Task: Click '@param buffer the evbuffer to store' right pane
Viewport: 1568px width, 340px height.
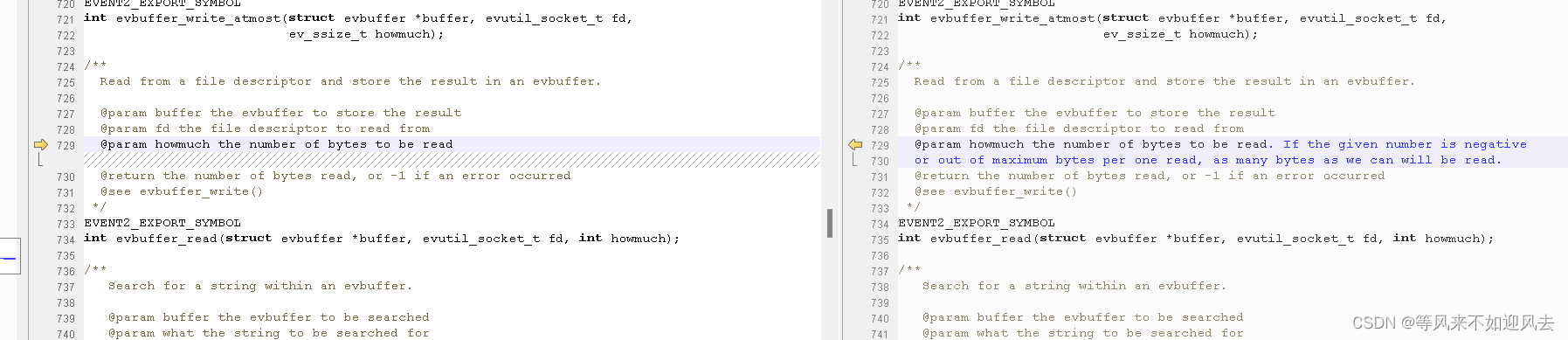Action: tap(1095, 113)
